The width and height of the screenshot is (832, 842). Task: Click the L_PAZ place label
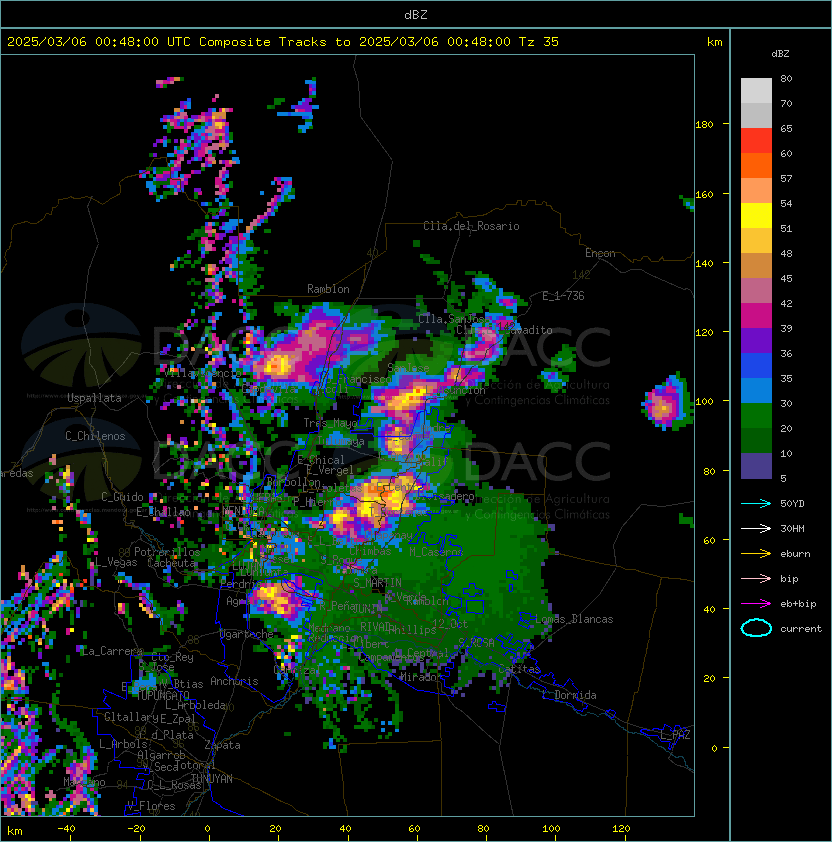click(x=675, y=735)
